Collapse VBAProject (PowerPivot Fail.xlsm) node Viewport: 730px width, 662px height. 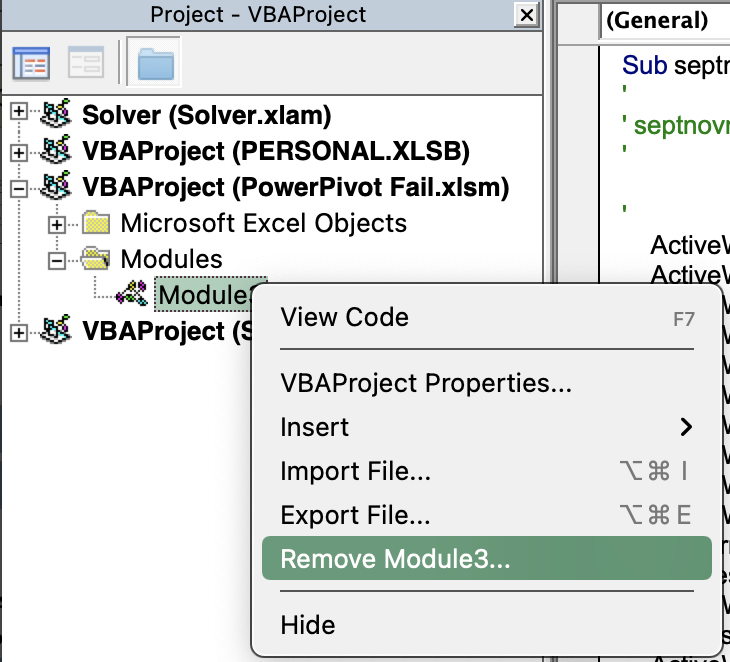19,189
